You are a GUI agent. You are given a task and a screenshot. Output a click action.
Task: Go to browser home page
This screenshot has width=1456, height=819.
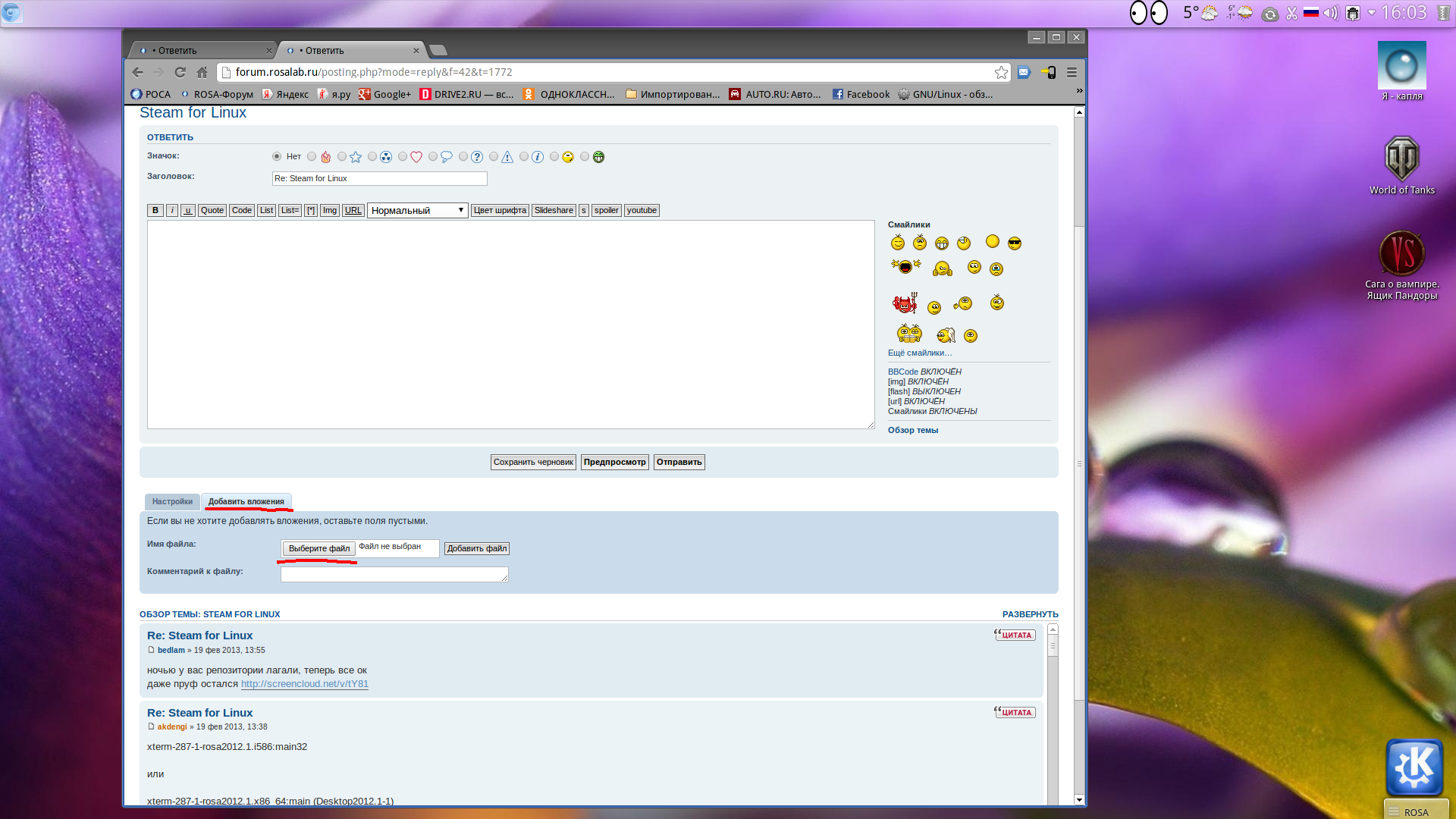[202, 72]
